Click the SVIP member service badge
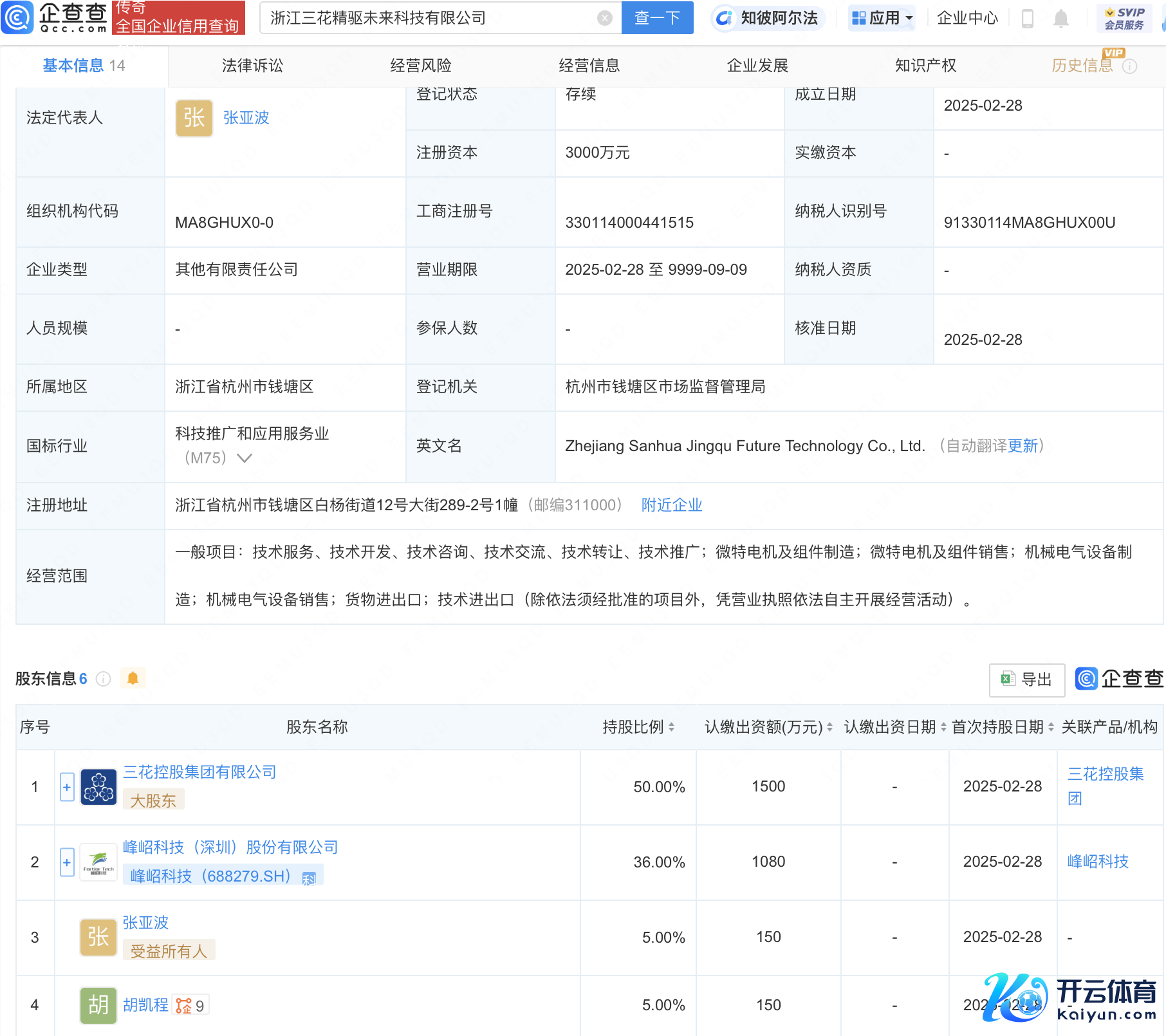1166x1036 pixels. [1124, 18]
